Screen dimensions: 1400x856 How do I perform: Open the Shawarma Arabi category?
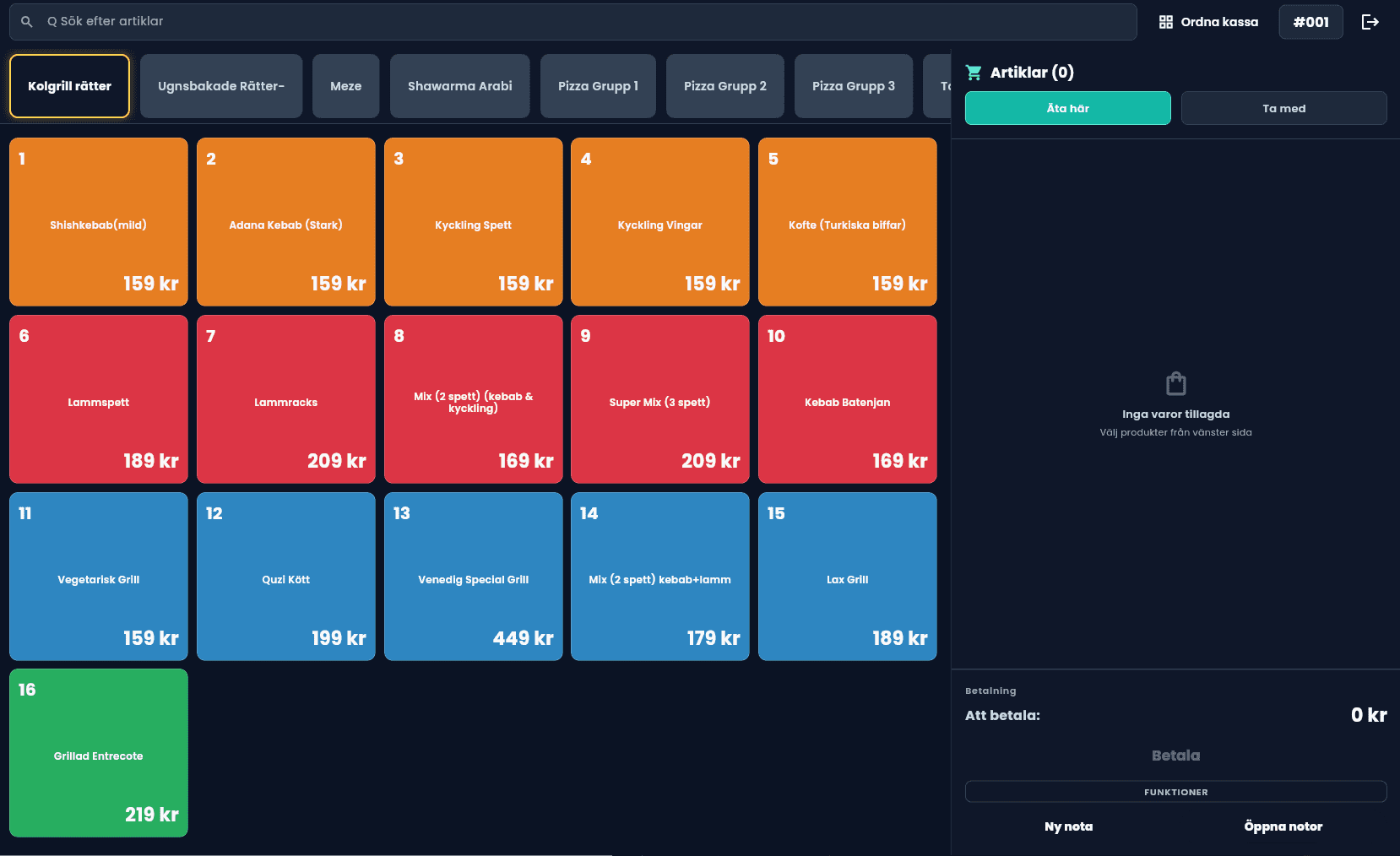459,85
